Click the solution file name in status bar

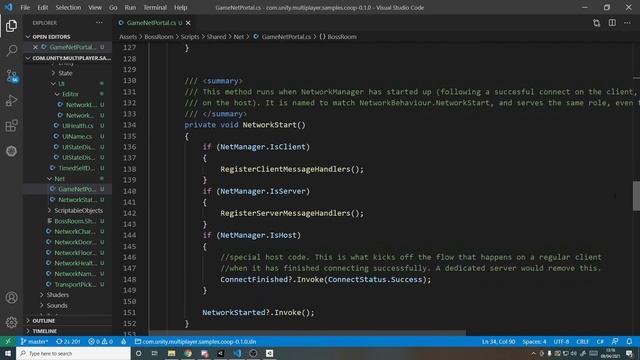pyautogui.click(x=195, y=342)
